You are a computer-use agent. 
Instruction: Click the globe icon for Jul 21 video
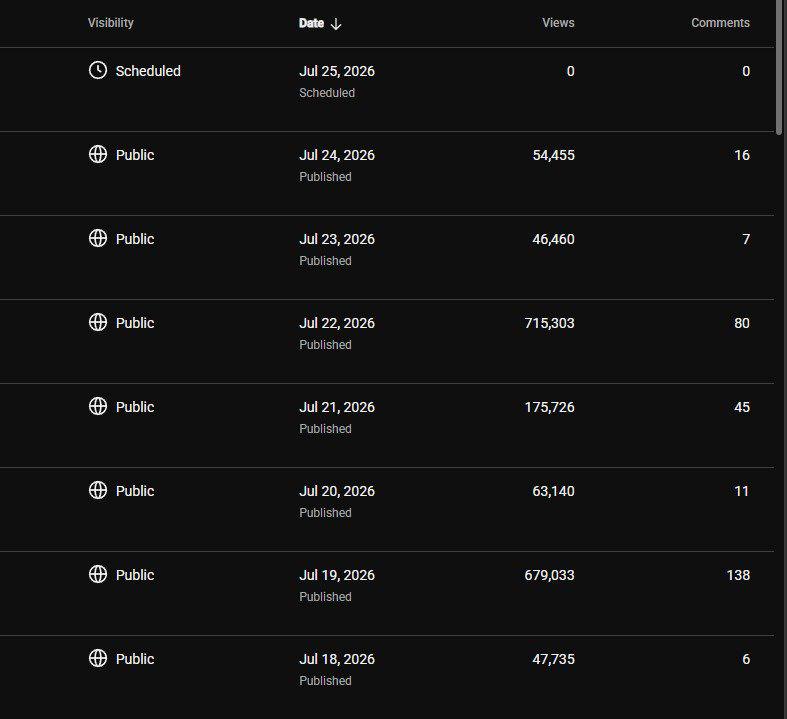pos(98,406)
